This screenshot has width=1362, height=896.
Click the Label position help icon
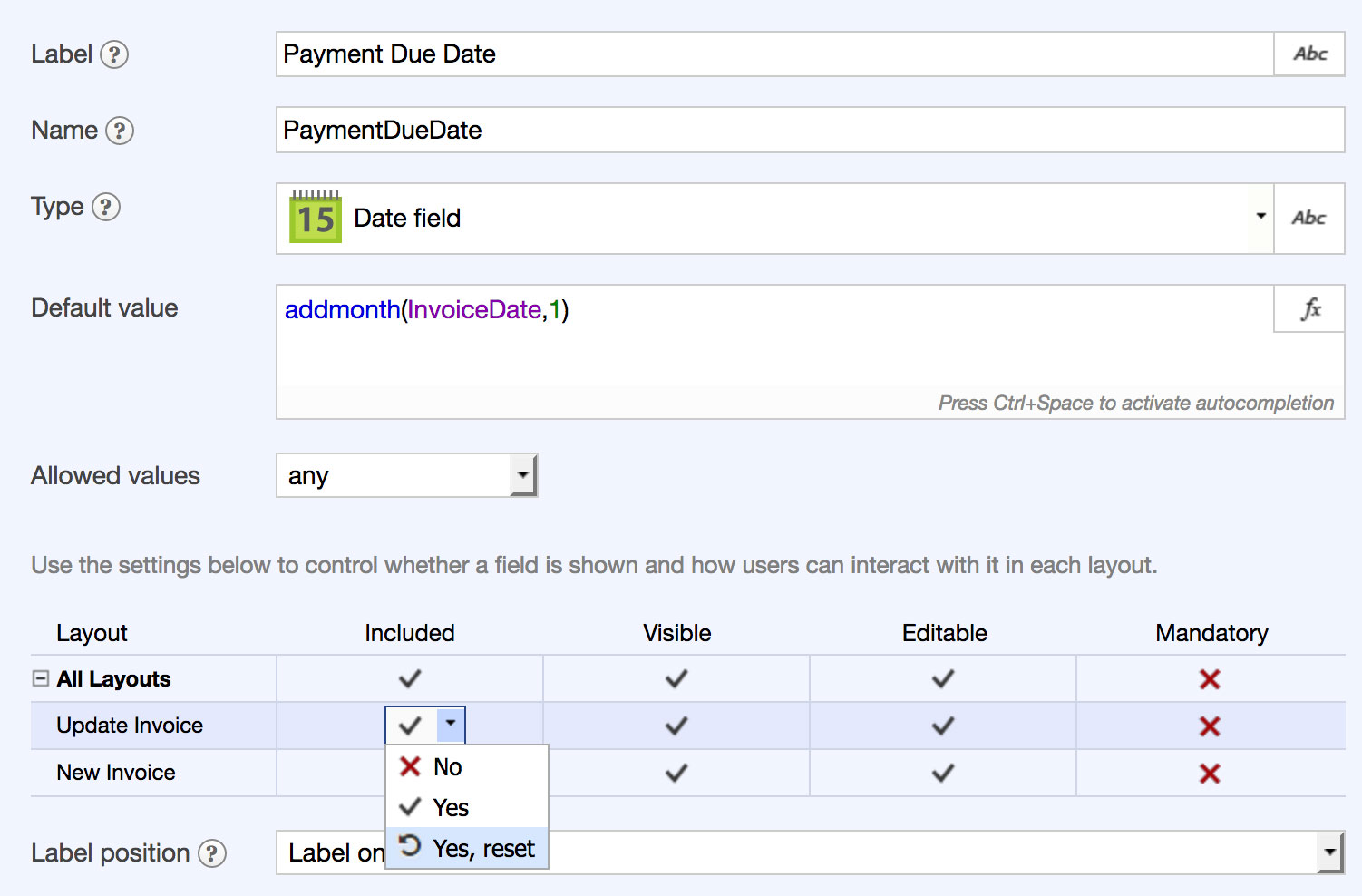(212, 853)
